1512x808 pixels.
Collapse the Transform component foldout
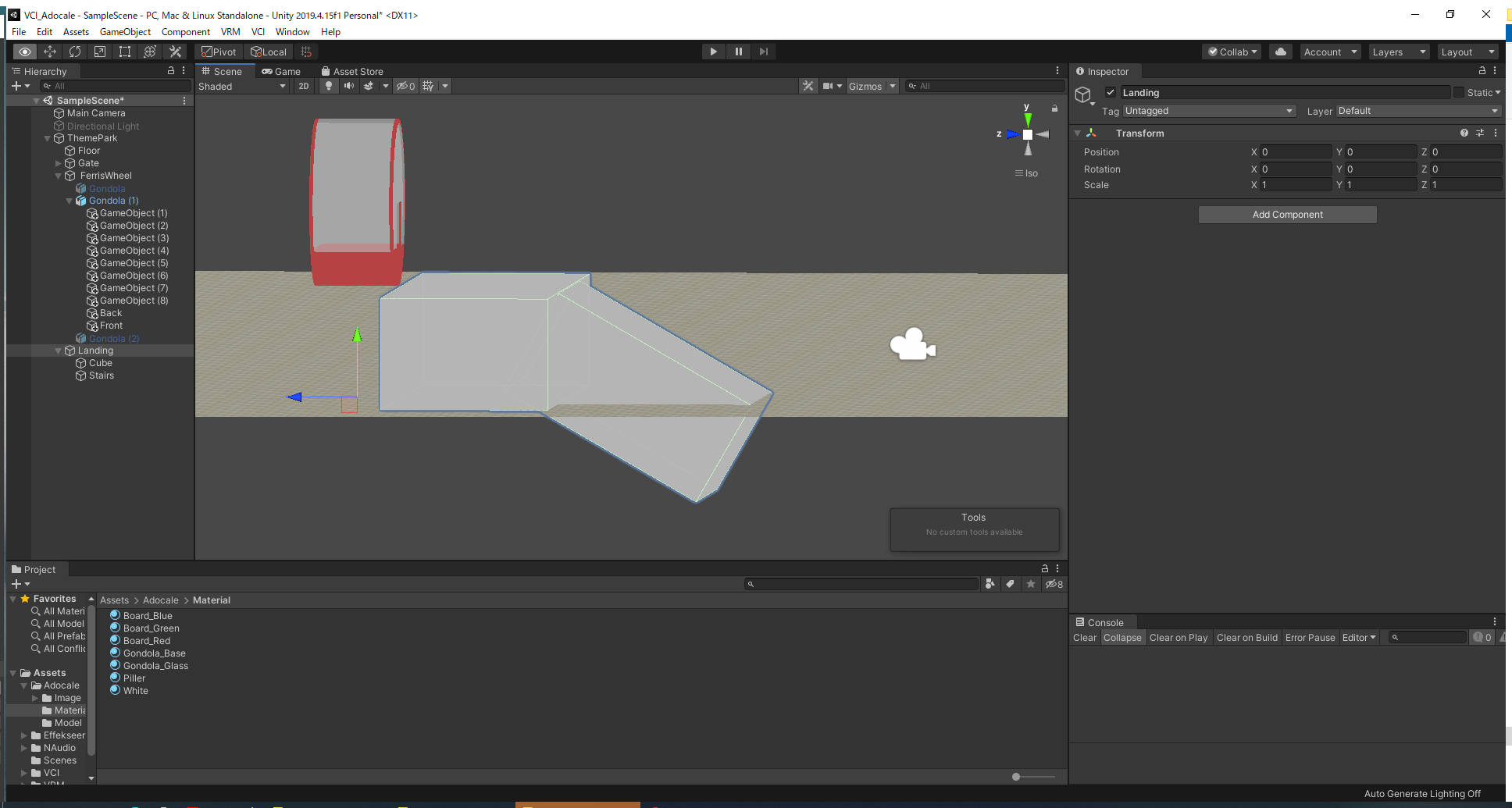pyautogui.click(x=1077, y=133)
